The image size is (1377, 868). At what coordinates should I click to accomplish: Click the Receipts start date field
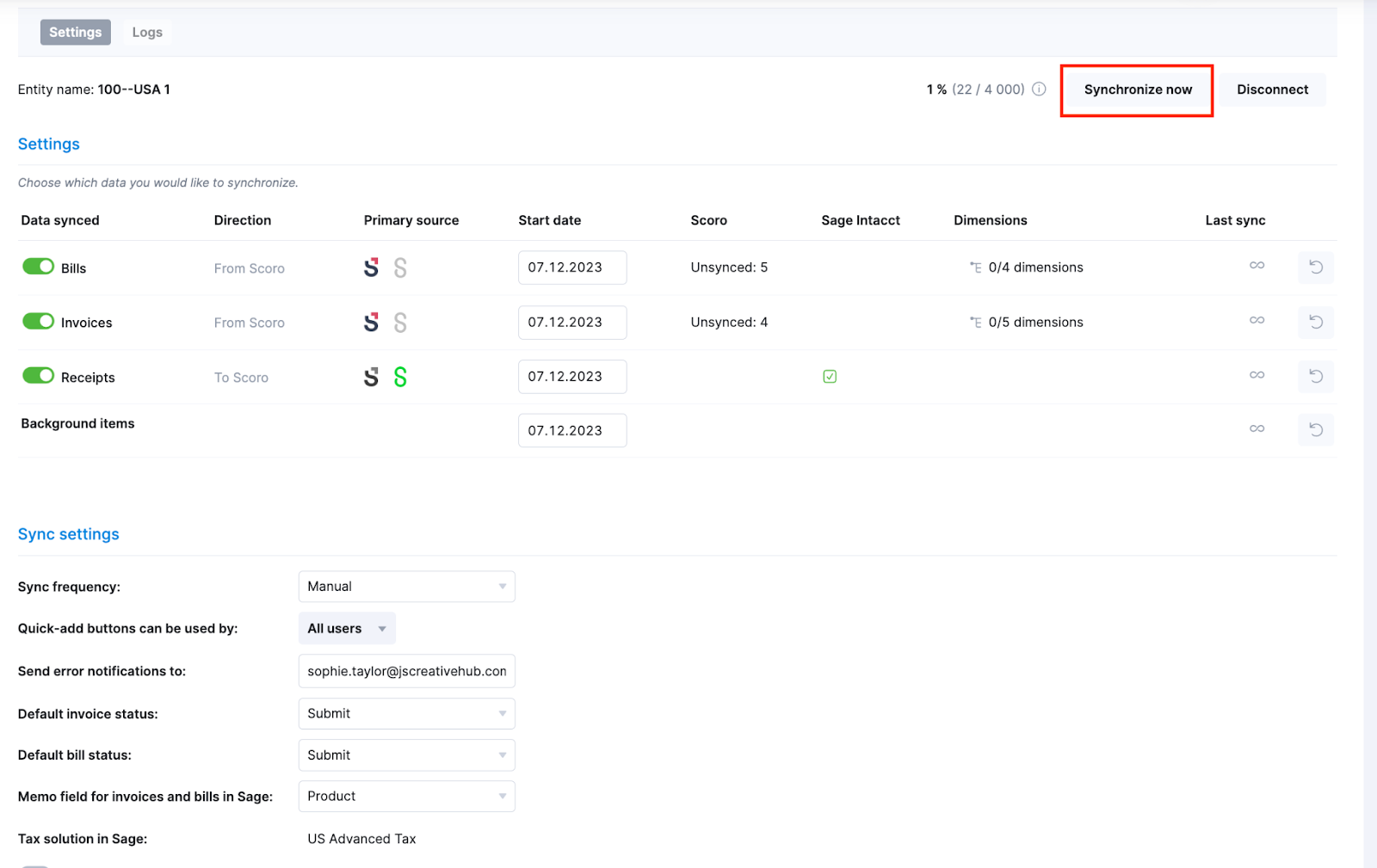click(571, 376)
